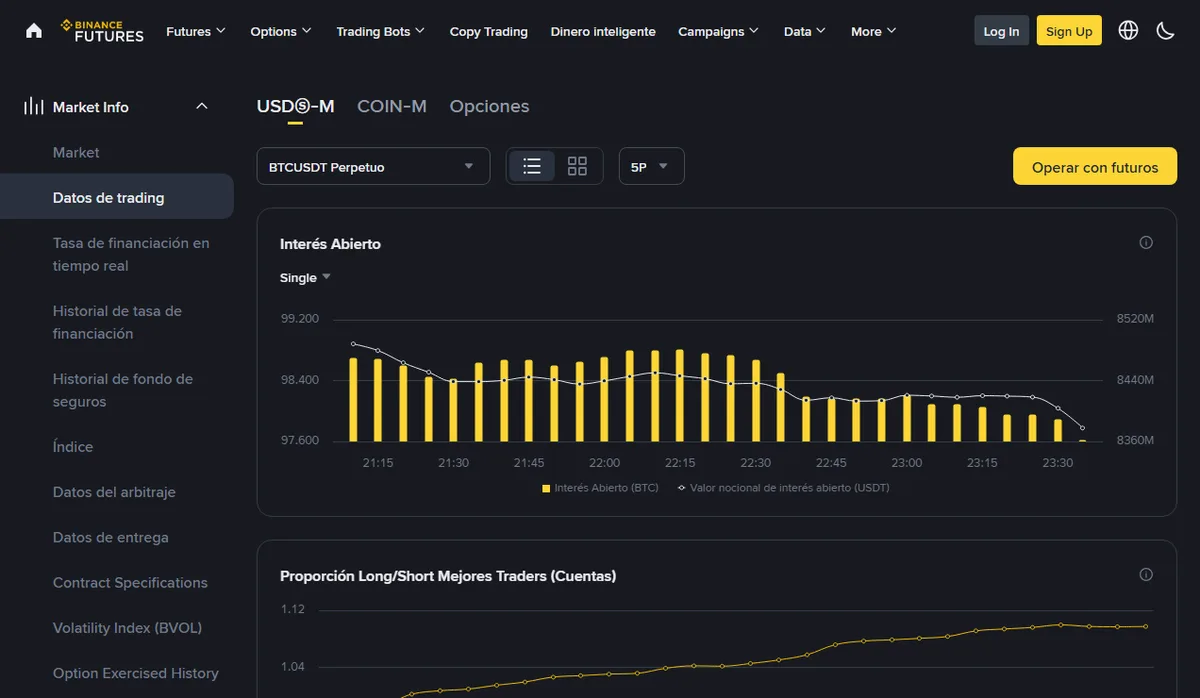1200x698 pixels.
Task: Open the BTCUSDT Perpetuo symbol selector
Action: pyautogui.click(x=373, y=166)
